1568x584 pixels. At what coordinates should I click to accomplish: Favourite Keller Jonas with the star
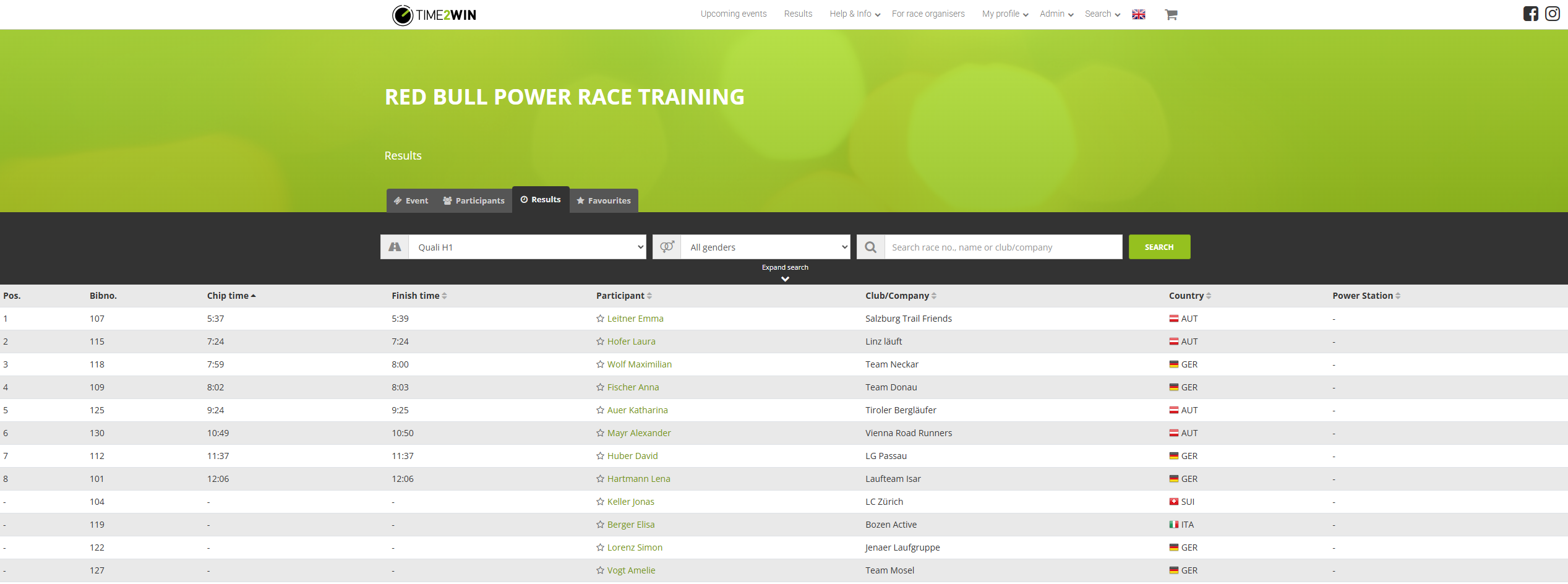point(600,502)
